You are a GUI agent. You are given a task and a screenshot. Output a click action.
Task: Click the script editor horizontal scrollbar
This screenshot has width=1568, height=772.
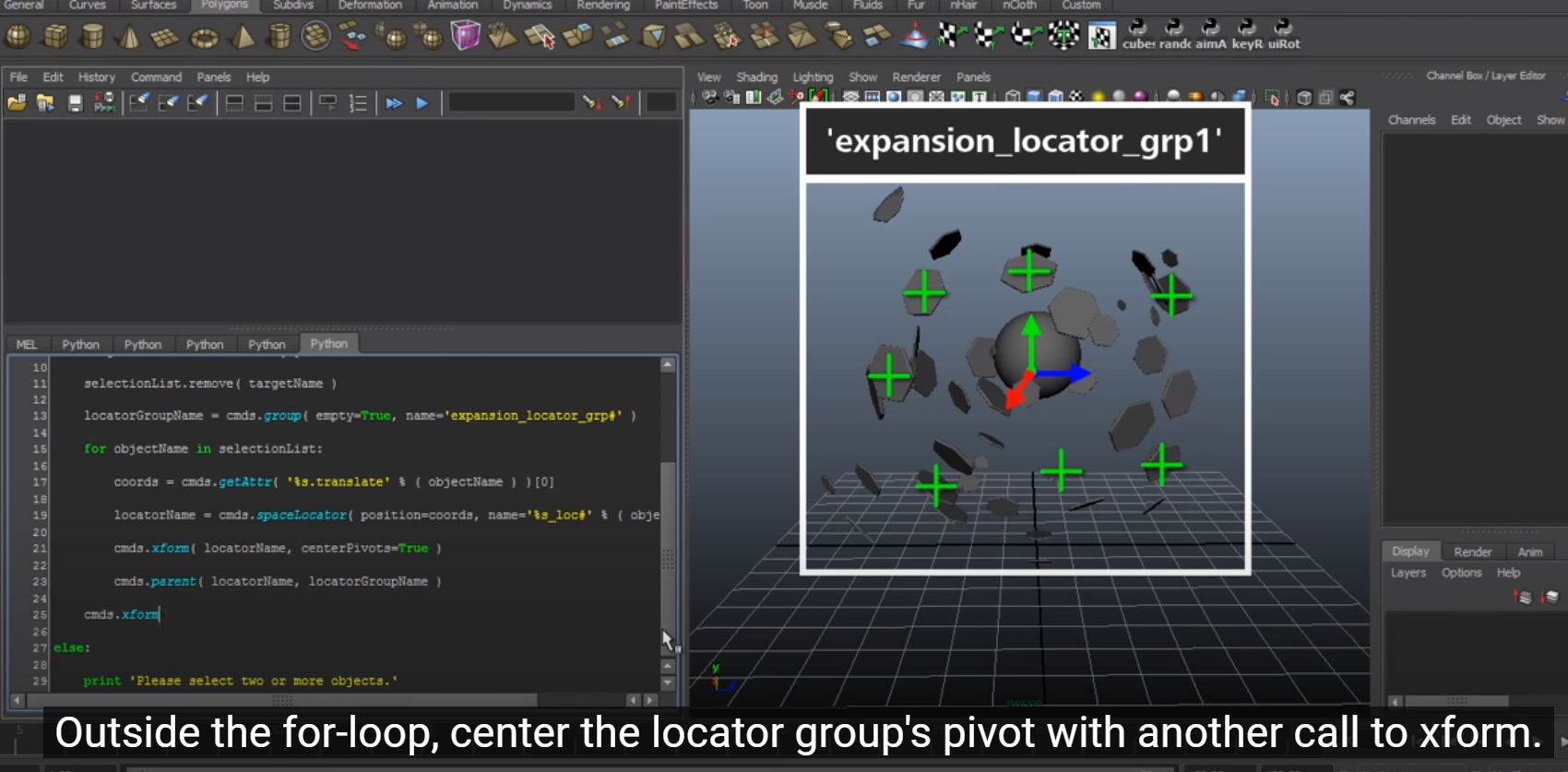281,700
